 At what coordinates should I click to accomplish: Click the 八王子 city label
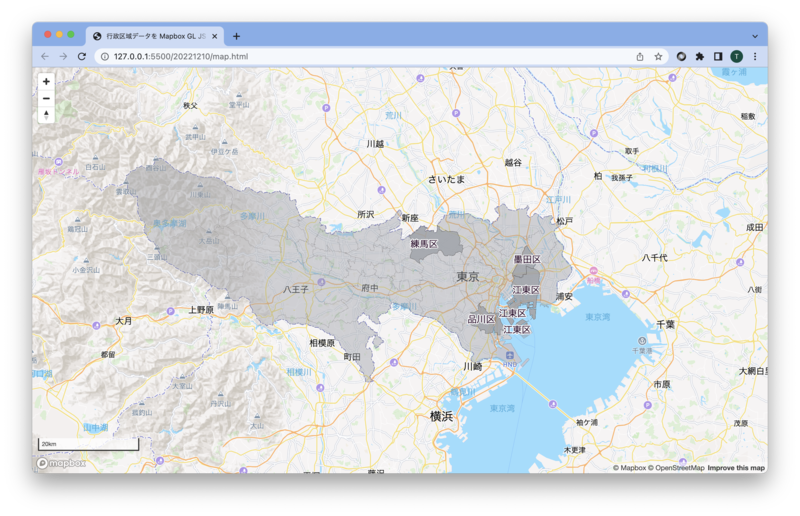[x=296, y=289]
